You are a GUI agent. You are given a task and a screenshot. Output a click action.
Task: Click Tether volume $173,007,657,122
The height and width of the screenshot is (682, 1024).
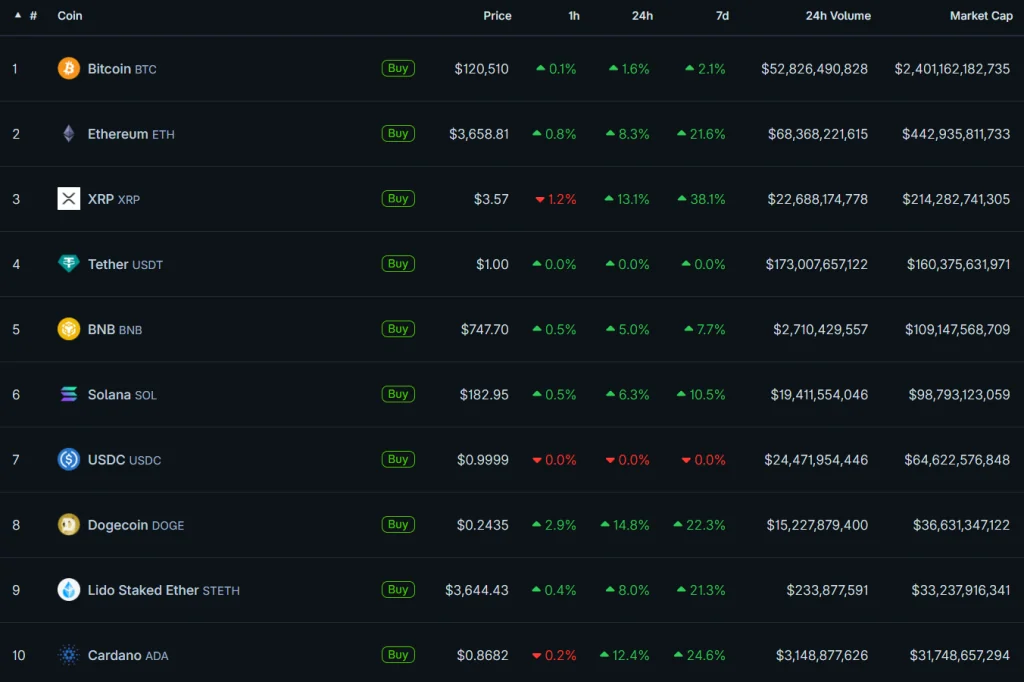(x=816, y=265)
